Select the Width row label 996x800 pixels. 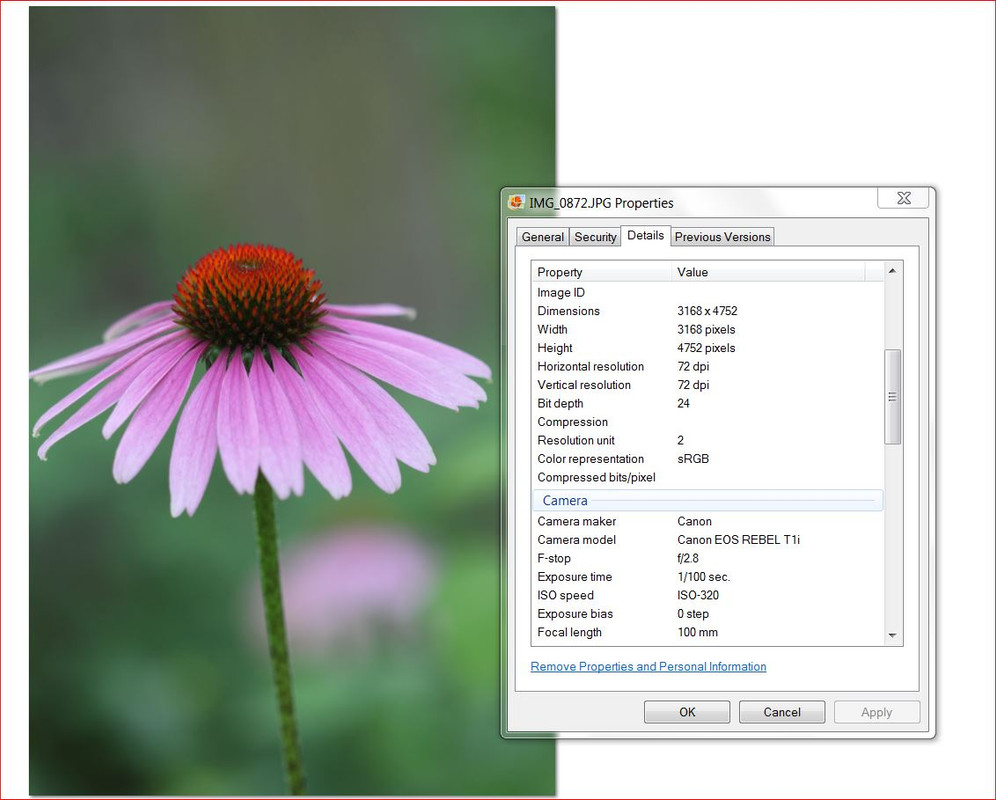[552, 329]
